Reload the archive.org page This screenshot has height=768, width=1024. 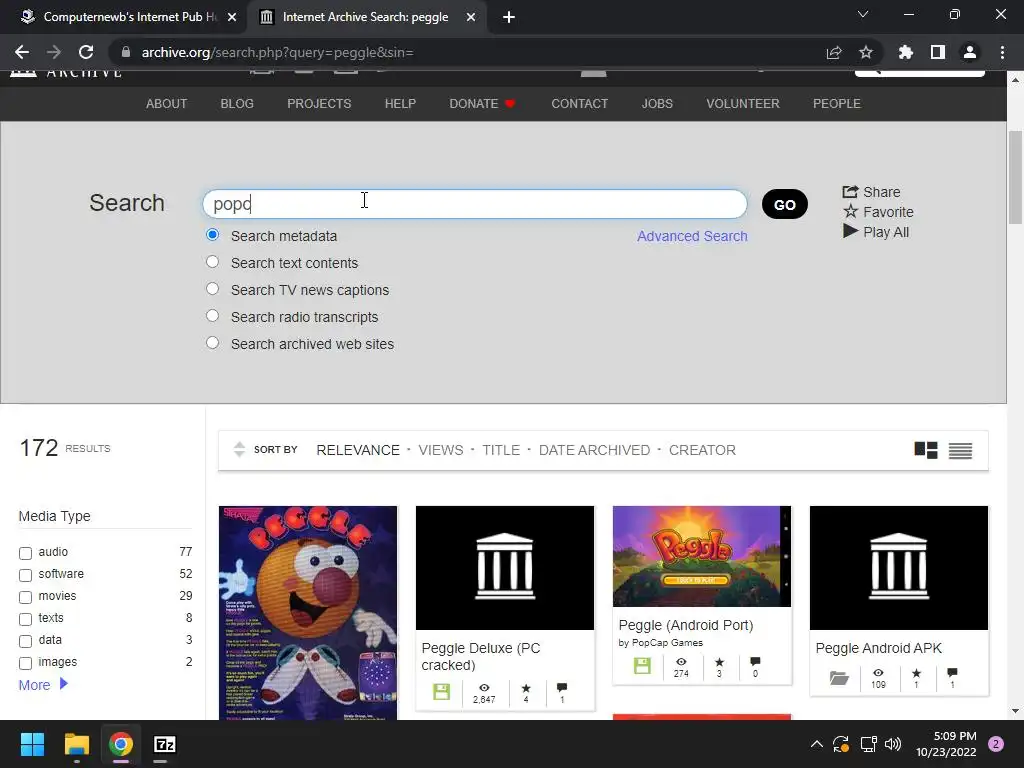[86, 52]
